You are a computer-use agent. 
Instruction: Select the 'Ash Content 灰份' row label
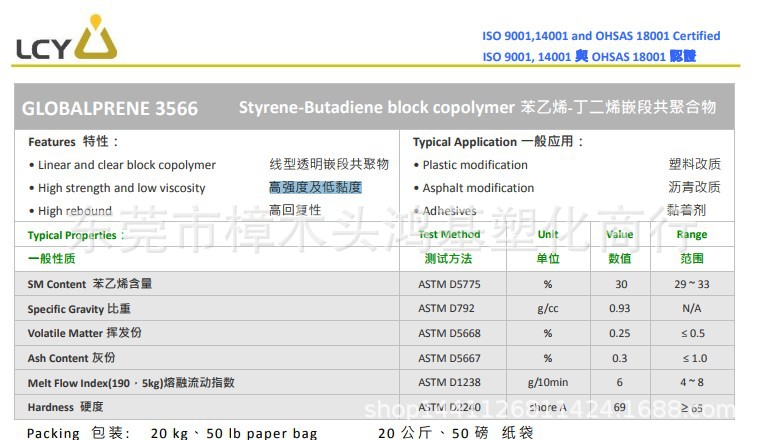pyautogui.click(x=71, y=358)
